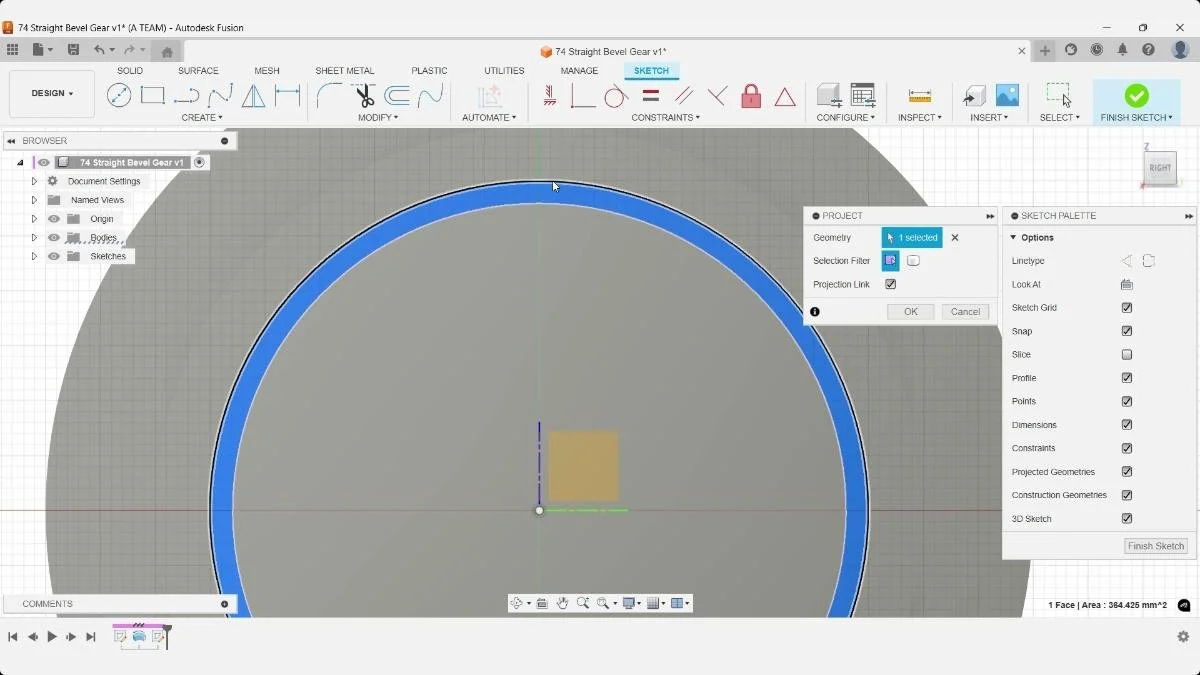Viewport: 1200px width, 675px height.
Task: Open the DESIGN workspace dropdown
Action: click(x=52, y=93)
